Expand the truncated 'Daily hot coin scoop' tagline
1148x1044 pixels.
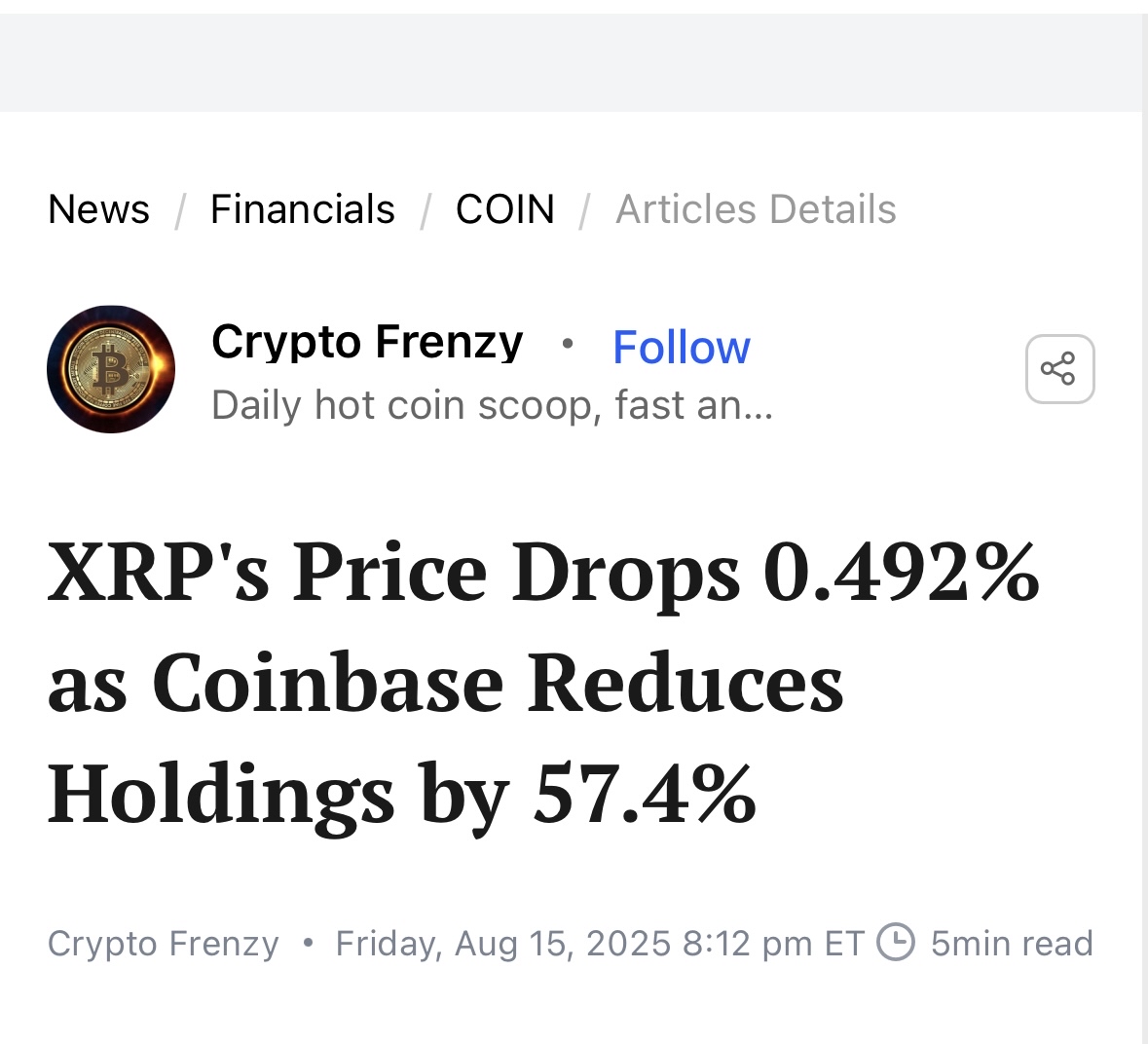[492, 405]
